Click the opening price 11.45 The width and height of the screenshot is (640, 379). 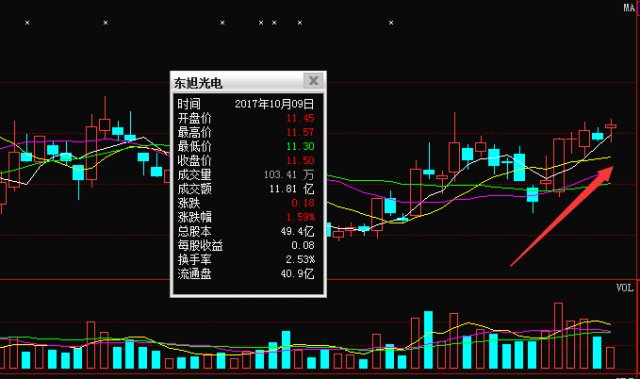[300, 118]
